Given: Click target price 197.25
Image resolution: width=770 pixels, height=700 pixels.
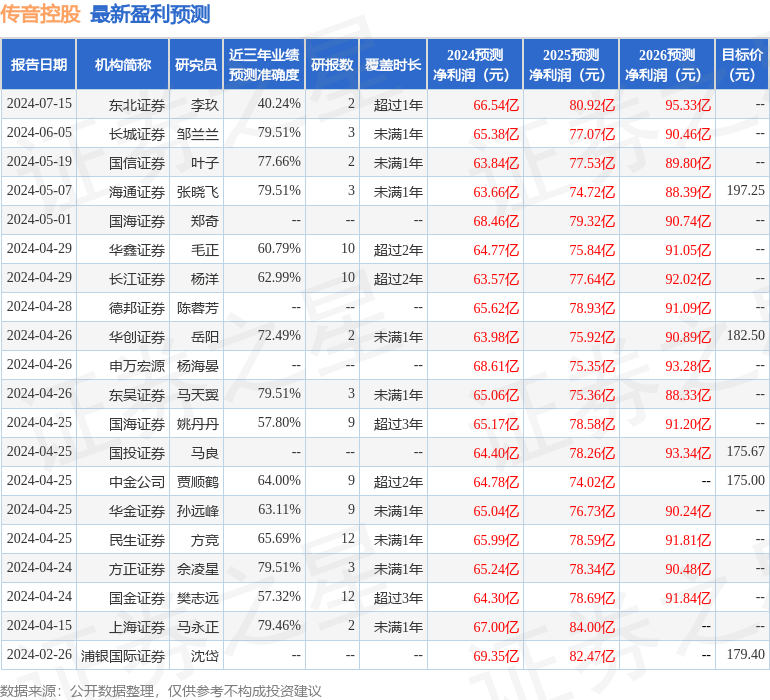Looking at the screenshot, I should click(745, 191).
